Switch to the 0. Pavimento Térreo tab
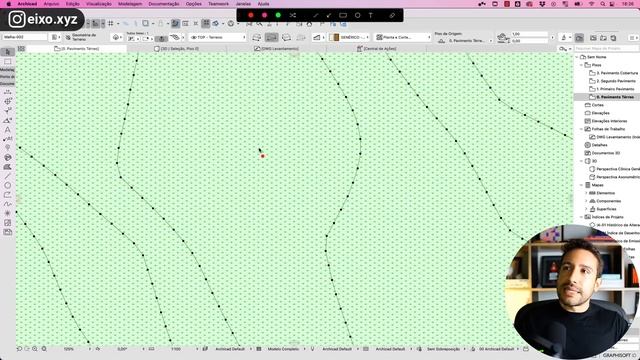This screenshot has width=640, height=360. point(76,49)
